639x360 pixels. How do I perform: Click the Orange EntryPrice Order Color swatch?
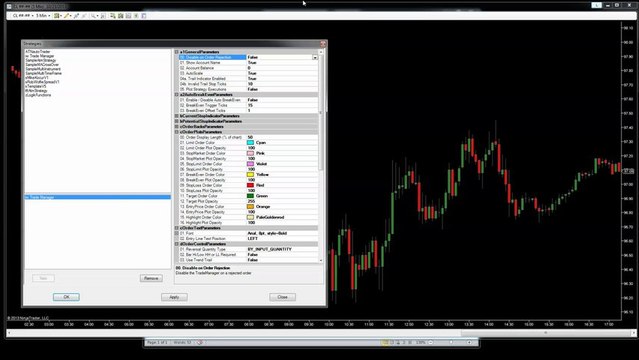pyautogui.click(x=250, y=207)
